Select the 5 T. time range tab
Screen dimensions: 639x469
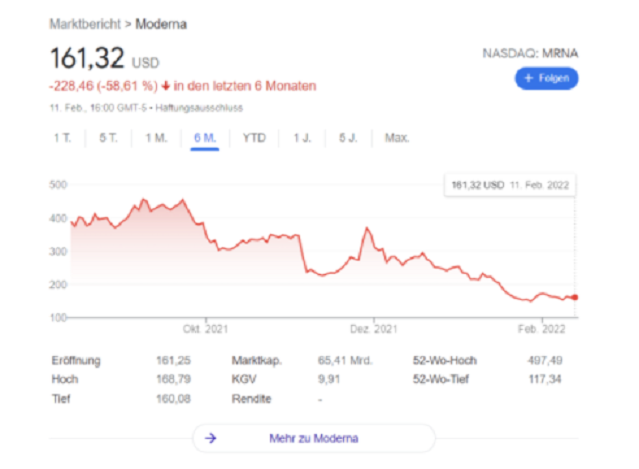coord(108,138)
